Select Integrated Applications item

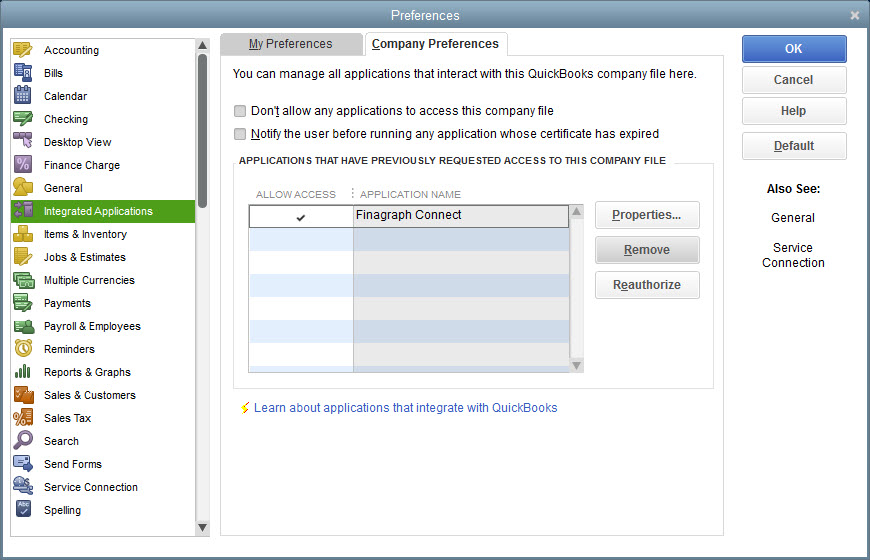click(x=103, y=211)
